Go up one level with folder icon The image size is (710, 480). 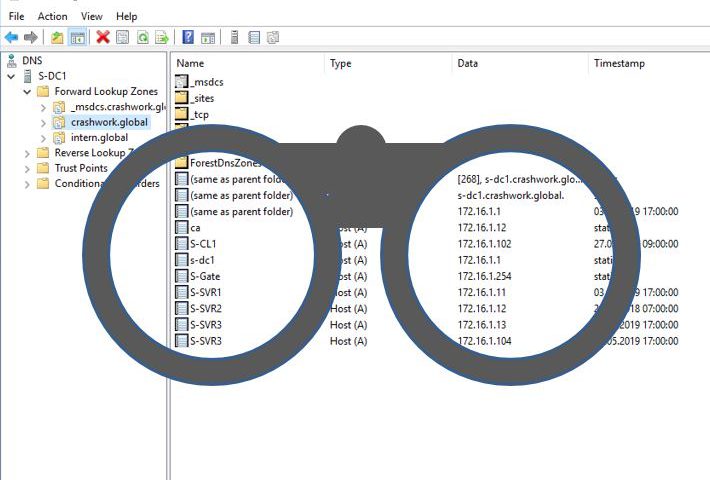coord(57,37)
